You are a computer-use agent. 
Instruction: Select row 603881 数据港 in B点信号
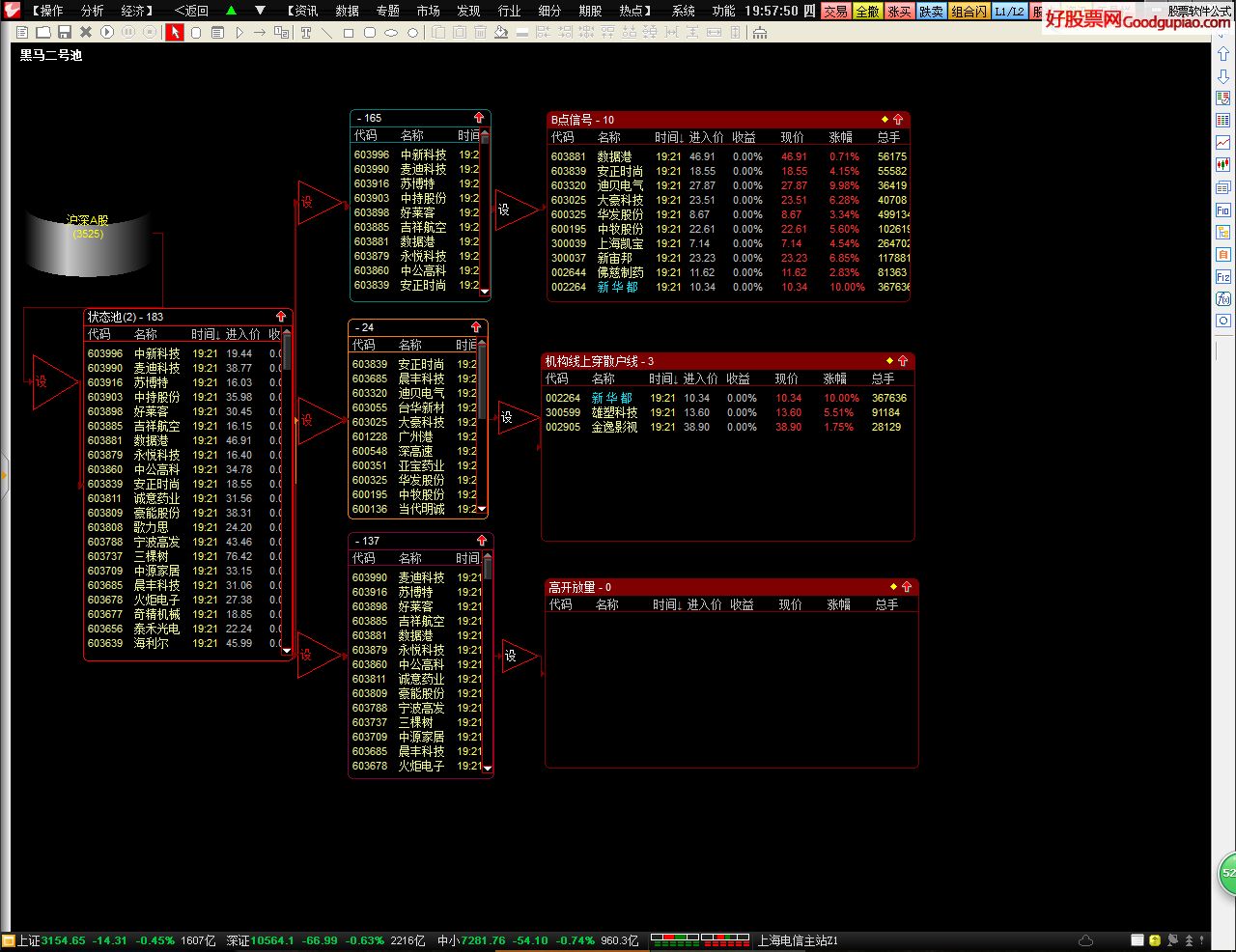[x=729, y=156]
